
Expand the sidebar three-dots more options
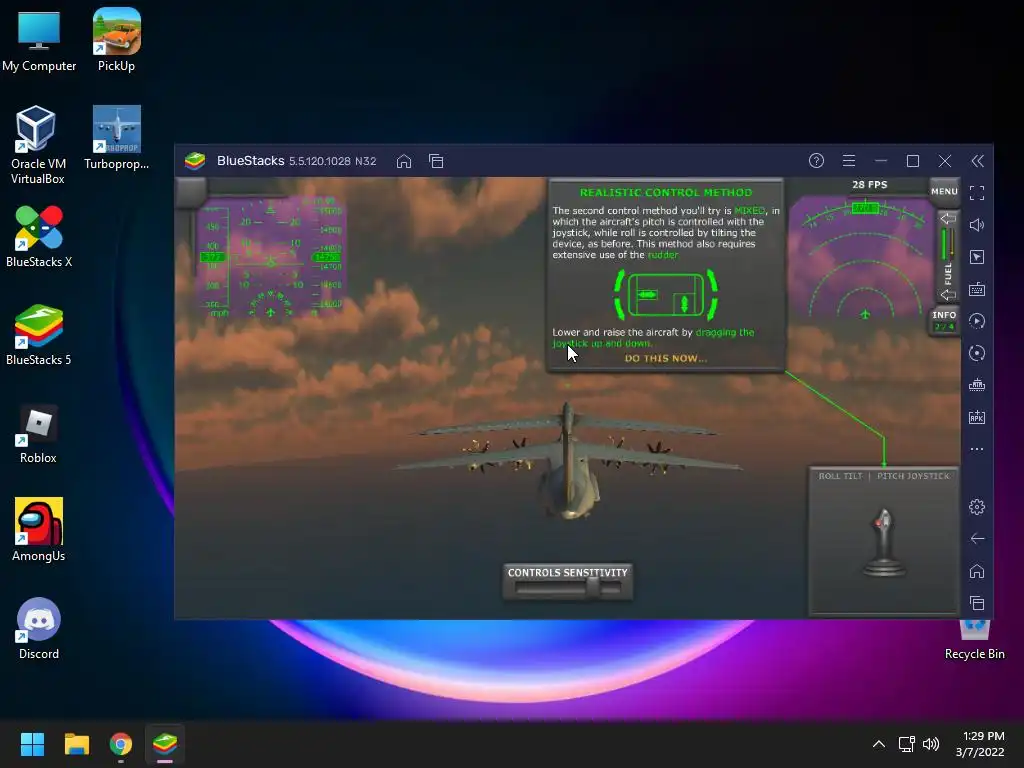(977, 449)
